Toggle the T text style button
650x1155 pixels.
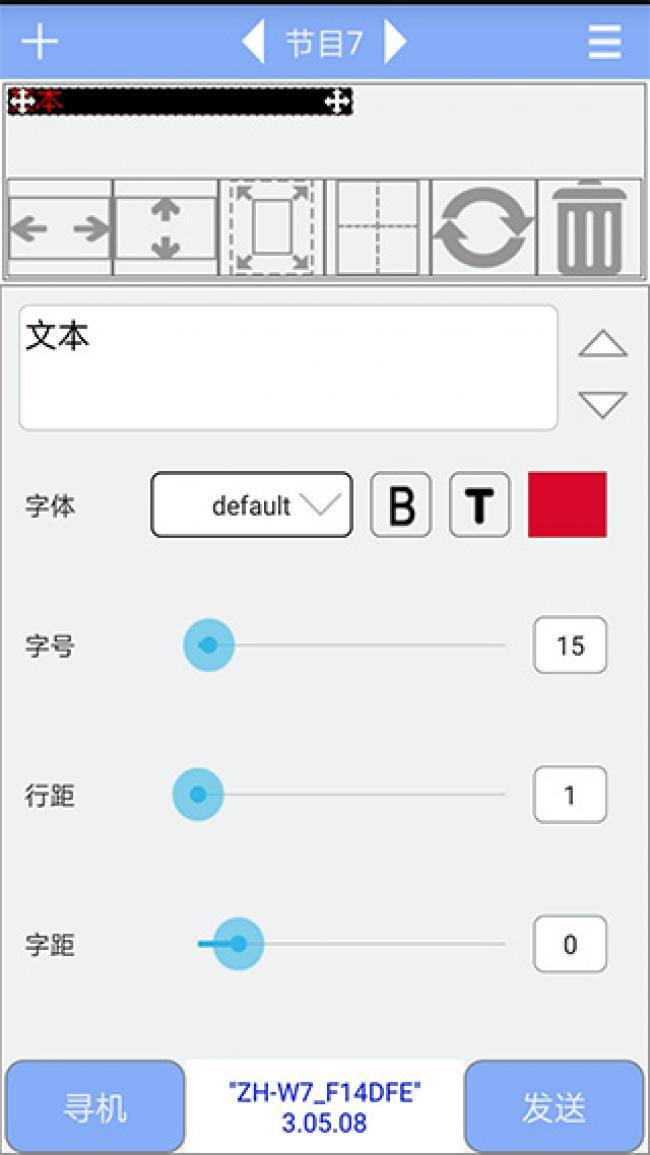click(x=480, y=505)
